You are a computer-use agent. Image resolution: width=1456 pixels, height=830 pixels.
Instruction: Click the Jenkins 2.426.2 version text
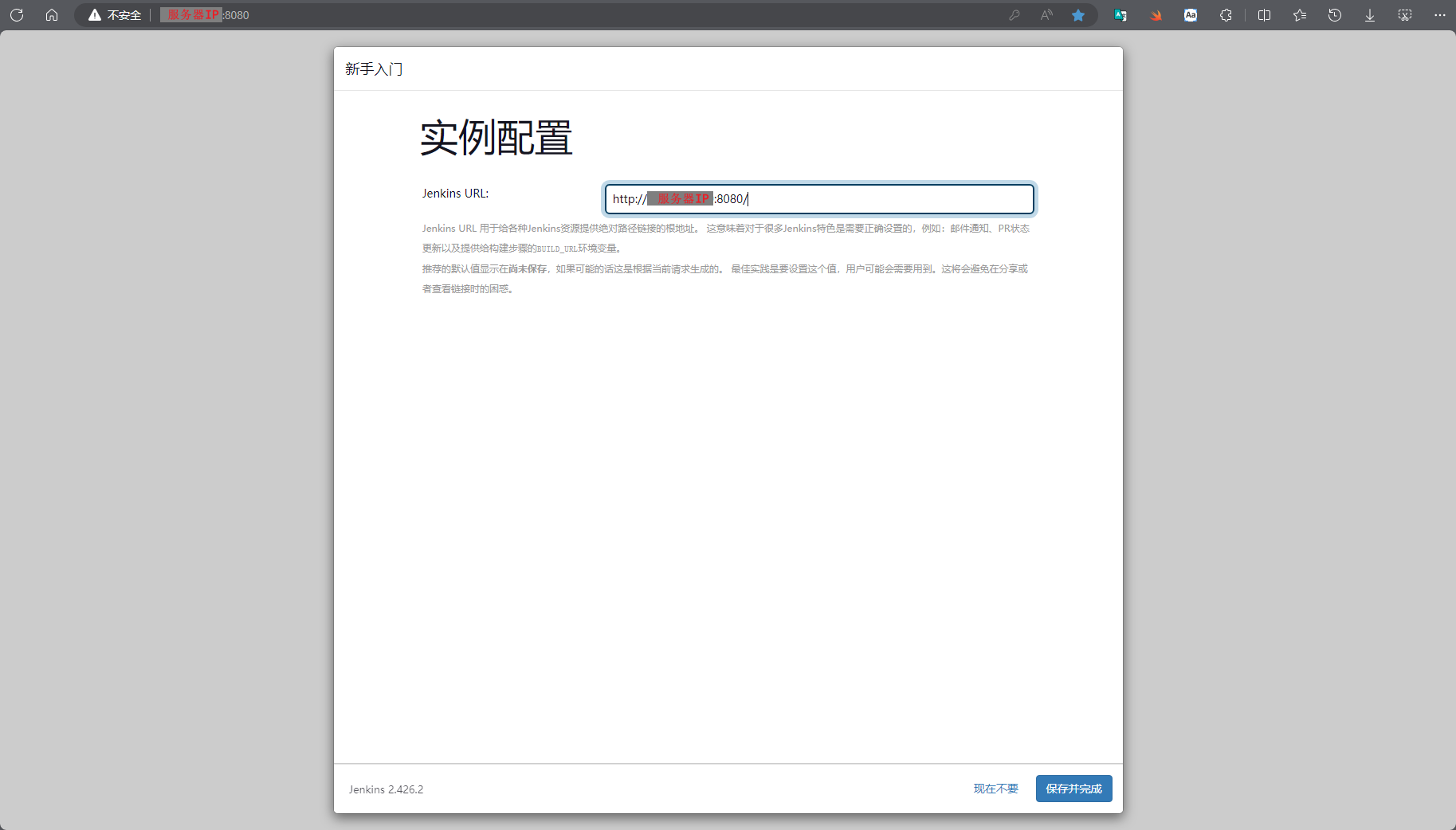[x=386, y=789]
